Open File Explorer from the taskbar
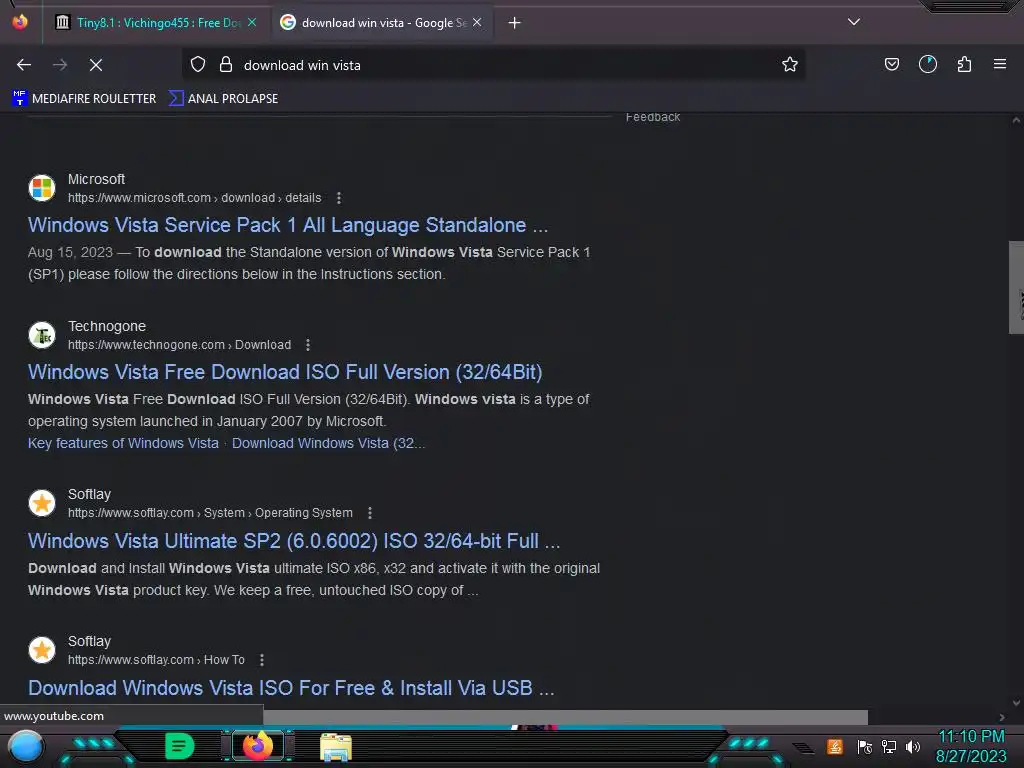Image resolution: width=1024 pixels, height=768 pixels. tap(336, 747)
